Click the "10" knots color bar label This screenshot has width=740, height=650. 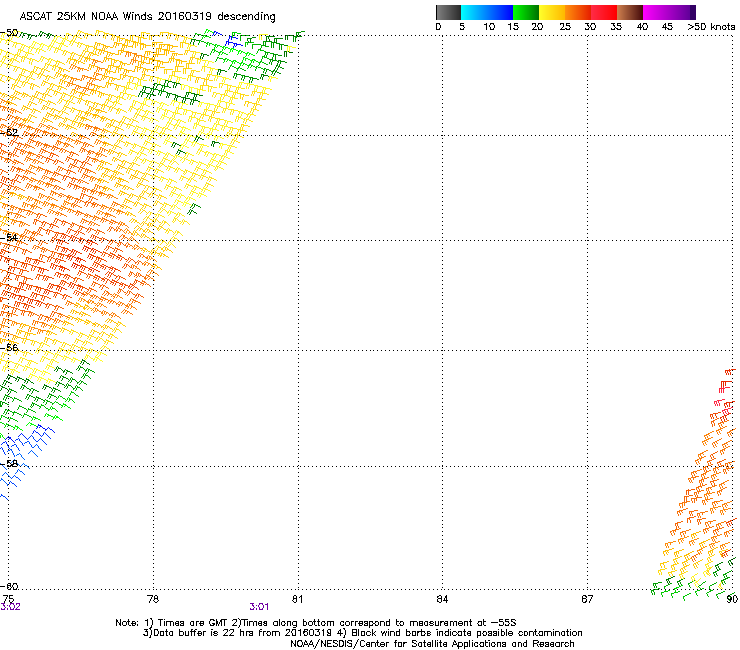tap(489, 27)
